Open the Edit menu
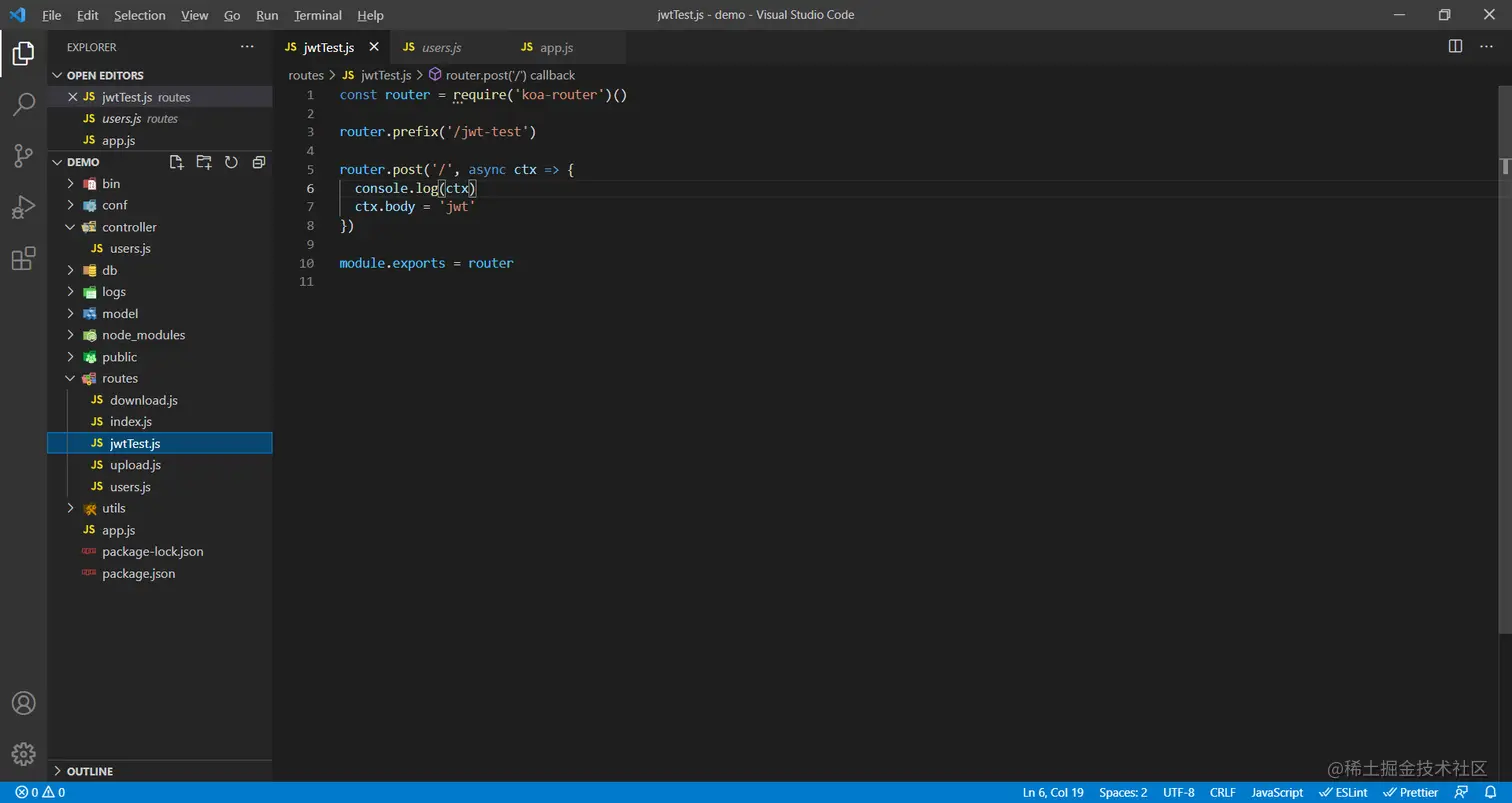 [87, 15]
